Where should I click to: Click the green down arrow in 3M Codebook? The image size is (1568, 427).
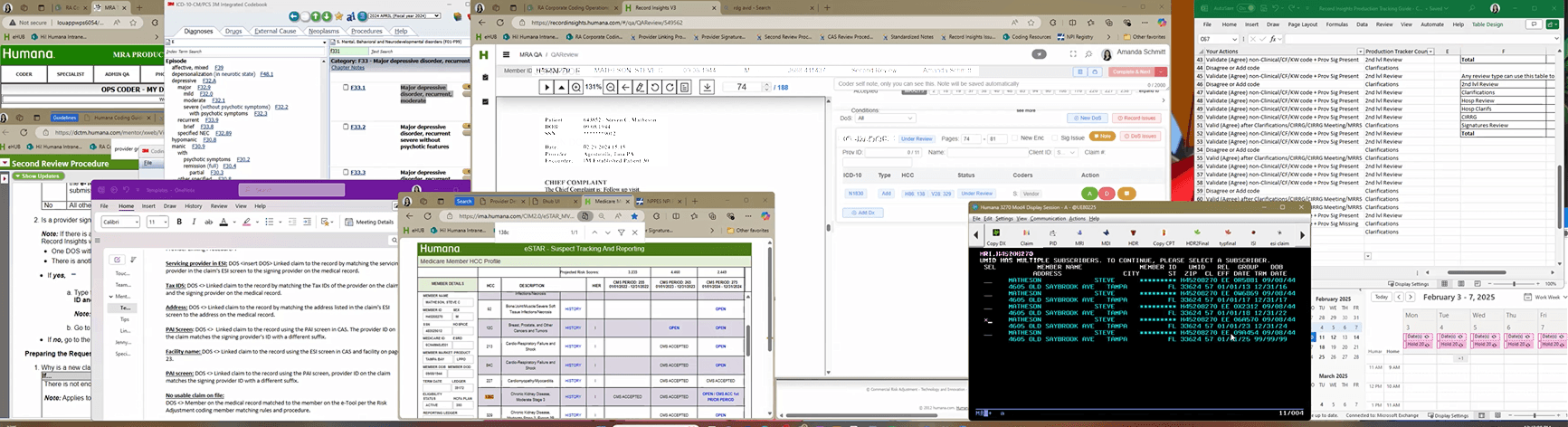tap(327, 16)
